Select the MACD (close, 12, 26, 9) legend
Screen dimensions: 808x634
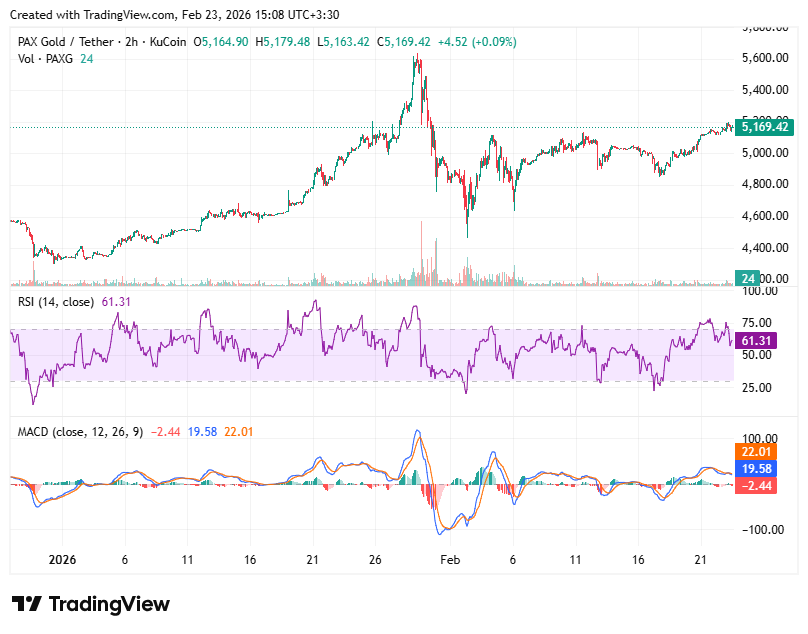80,431
